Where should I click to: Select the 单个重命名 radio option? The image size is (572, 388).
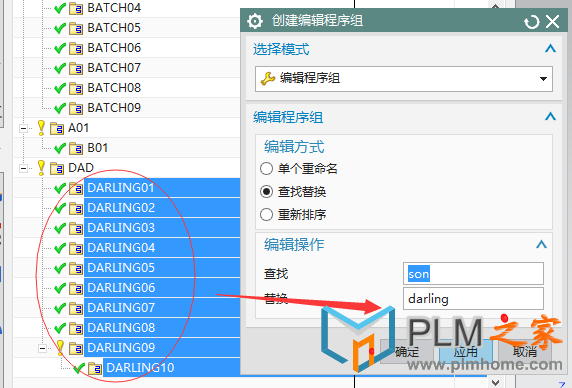[266, 168]
